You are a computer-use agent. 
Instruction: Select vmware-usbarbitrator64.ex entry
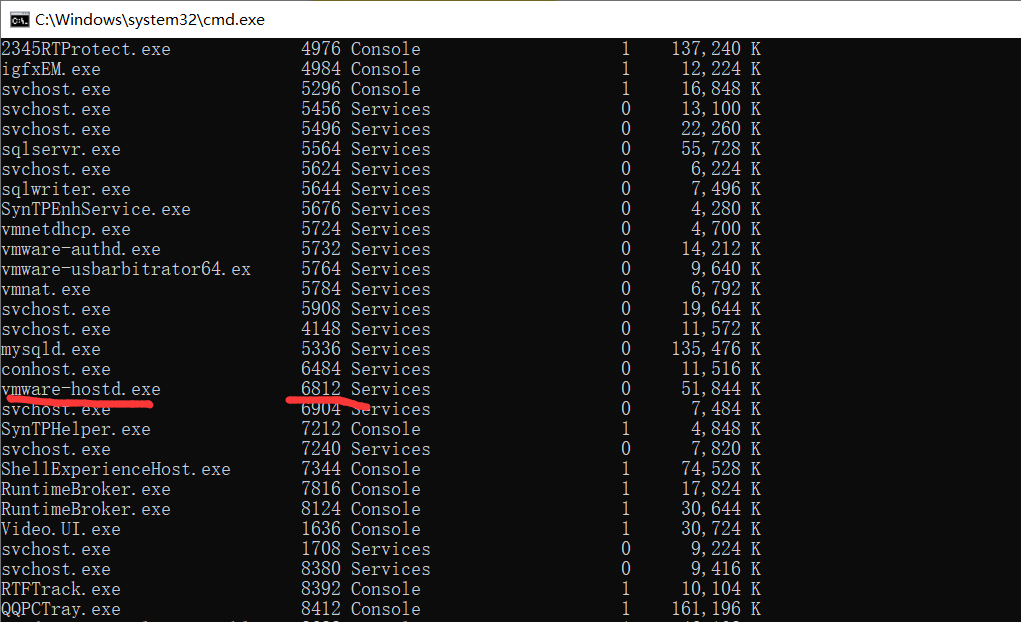tap(126, 269)
